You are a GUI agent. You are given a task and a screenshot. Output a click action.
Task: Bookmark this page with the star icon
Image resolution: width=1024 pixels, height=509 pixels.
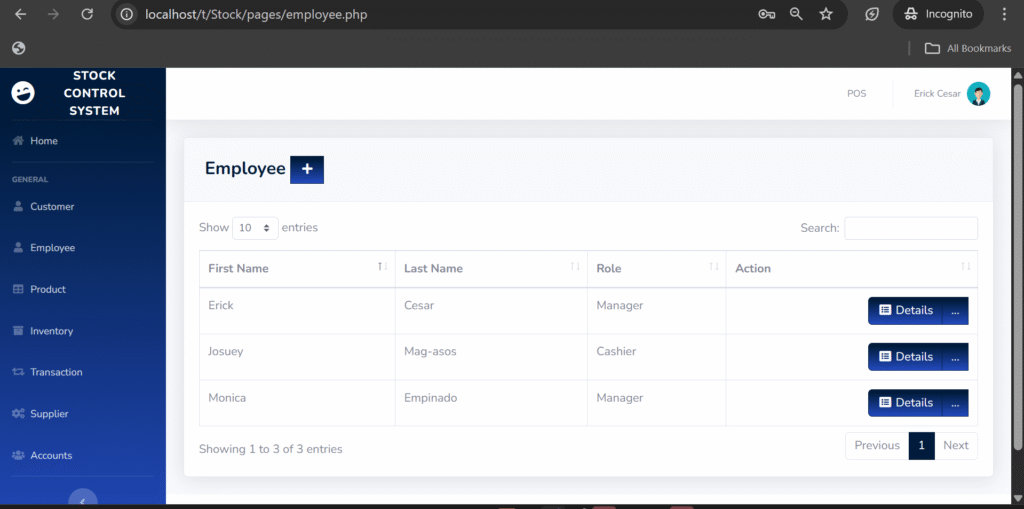point(826,14)
